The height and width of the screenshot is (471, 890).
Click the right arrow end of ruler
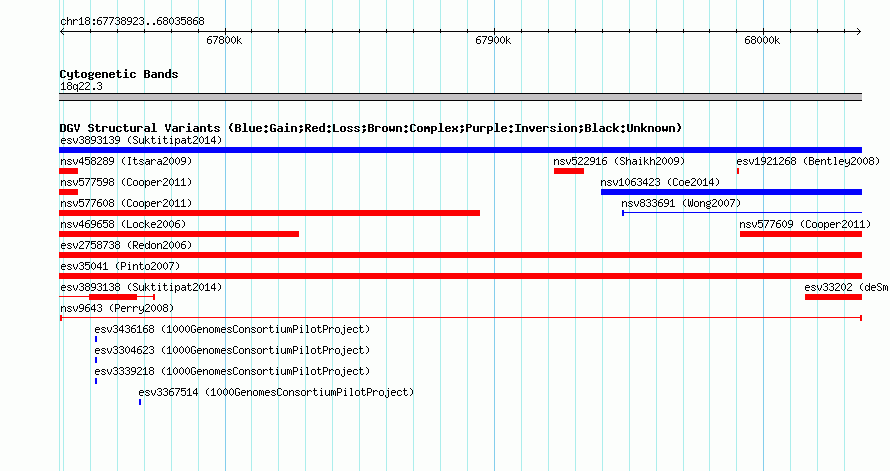point(859,32)
